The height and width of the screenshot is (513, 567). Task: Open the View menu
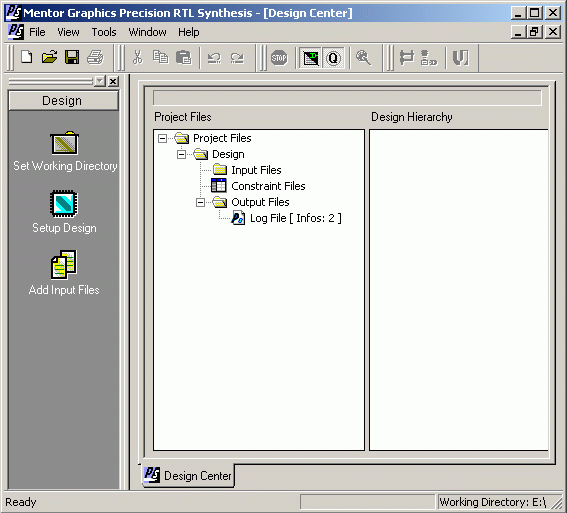click(68, 32)
